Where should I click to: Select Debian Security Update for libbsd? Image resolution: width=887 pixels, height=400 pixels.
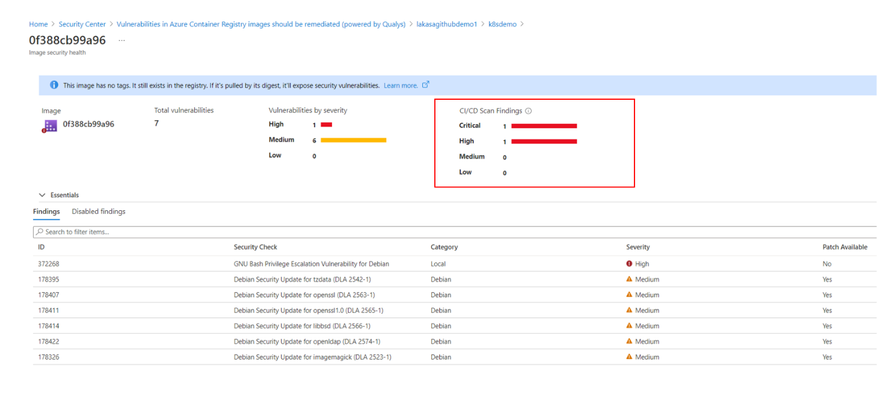[x=302, y=326]
